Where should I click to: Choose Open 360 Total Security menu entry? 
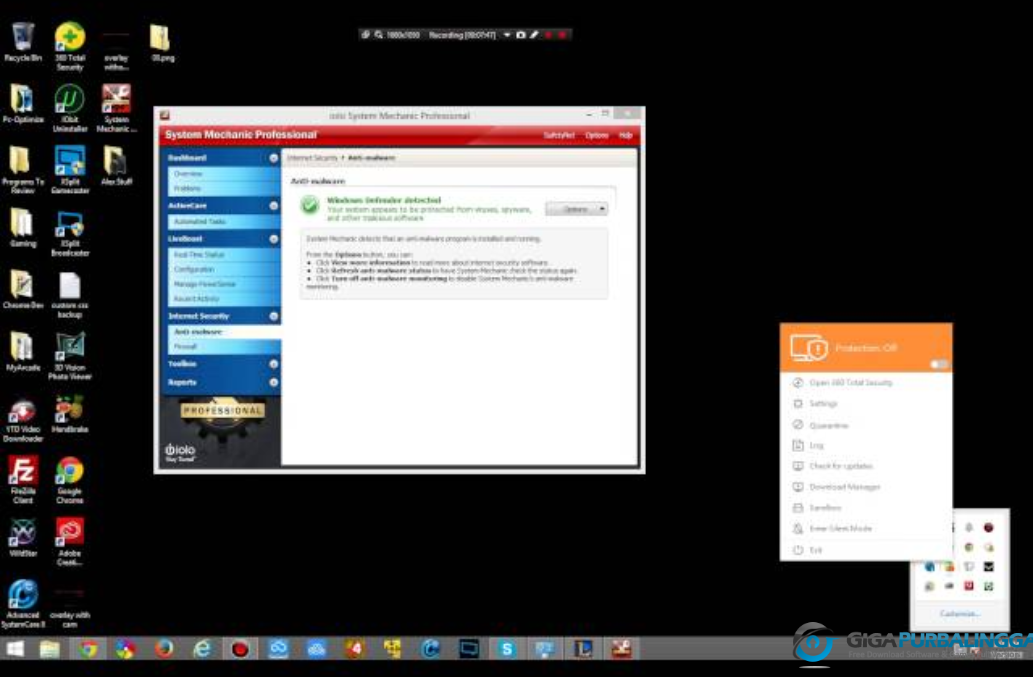(x=866, y=383)
